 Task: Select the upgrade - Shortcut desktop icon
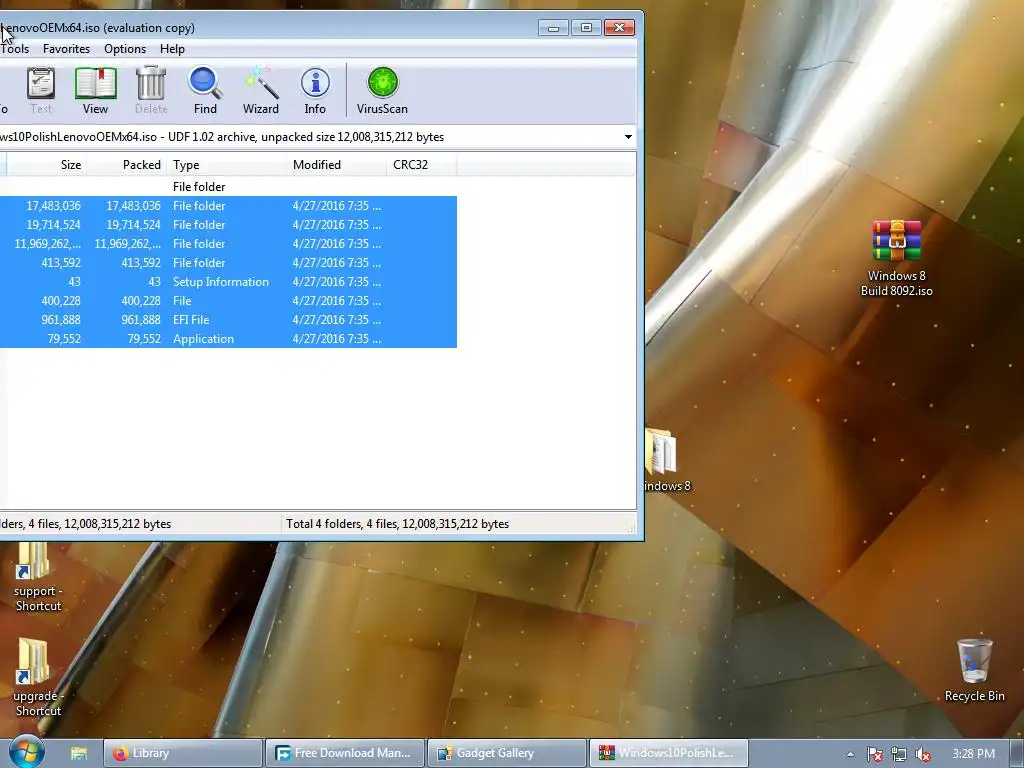(x=38, y=678)
